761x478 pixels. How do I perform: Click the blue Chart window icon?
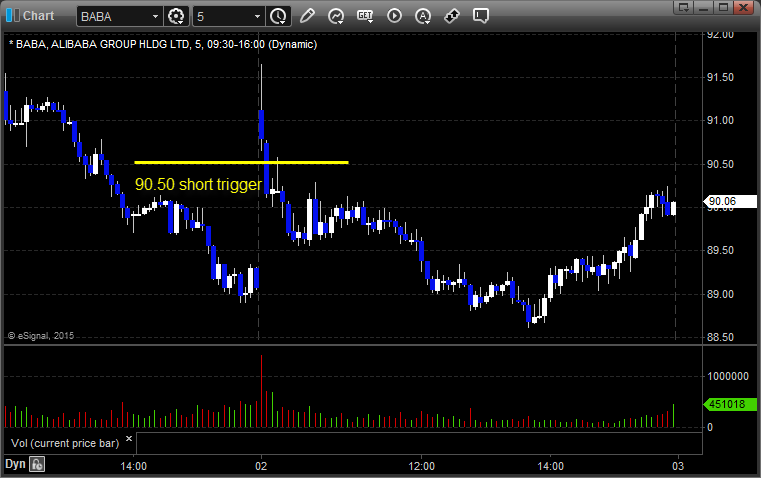click(x=13, y=16)
